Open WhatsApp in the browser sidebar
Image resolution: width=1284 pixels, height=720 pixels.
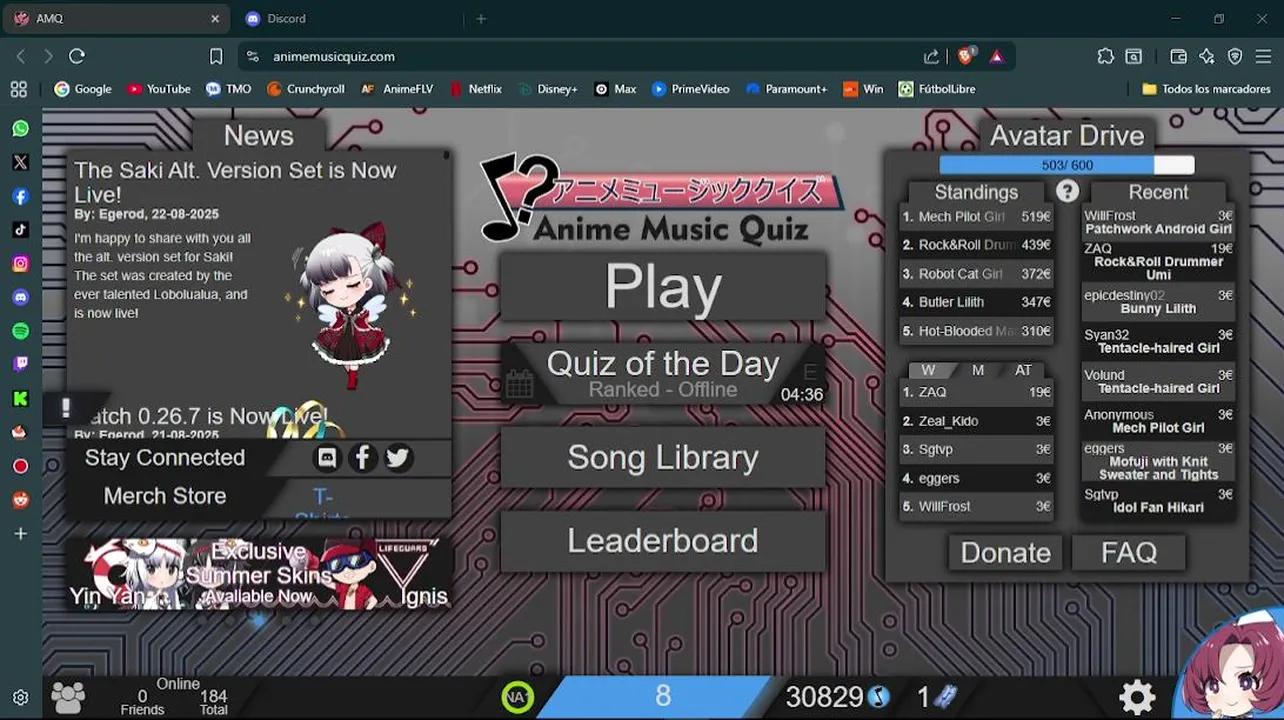(20, 128)
